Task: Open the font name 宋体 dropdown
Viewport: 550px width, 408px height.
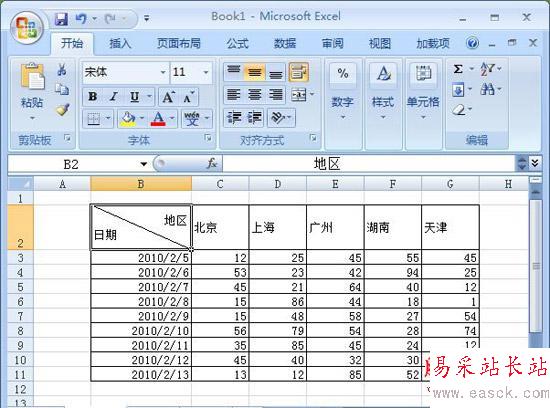Action: (x=163, y=72)
